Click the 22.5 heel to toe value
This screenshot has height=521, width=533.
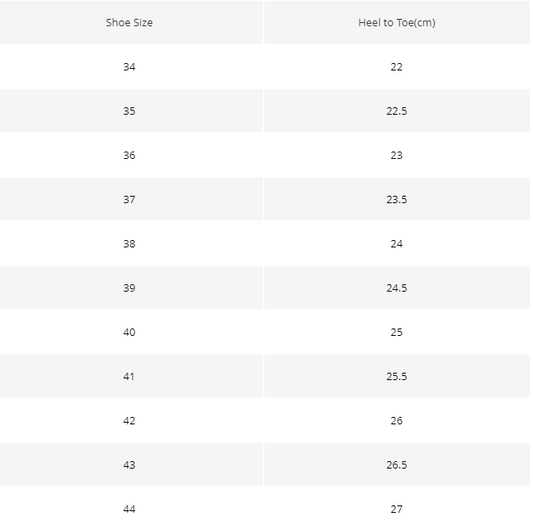pyautogui.click(x=397, y=111)
